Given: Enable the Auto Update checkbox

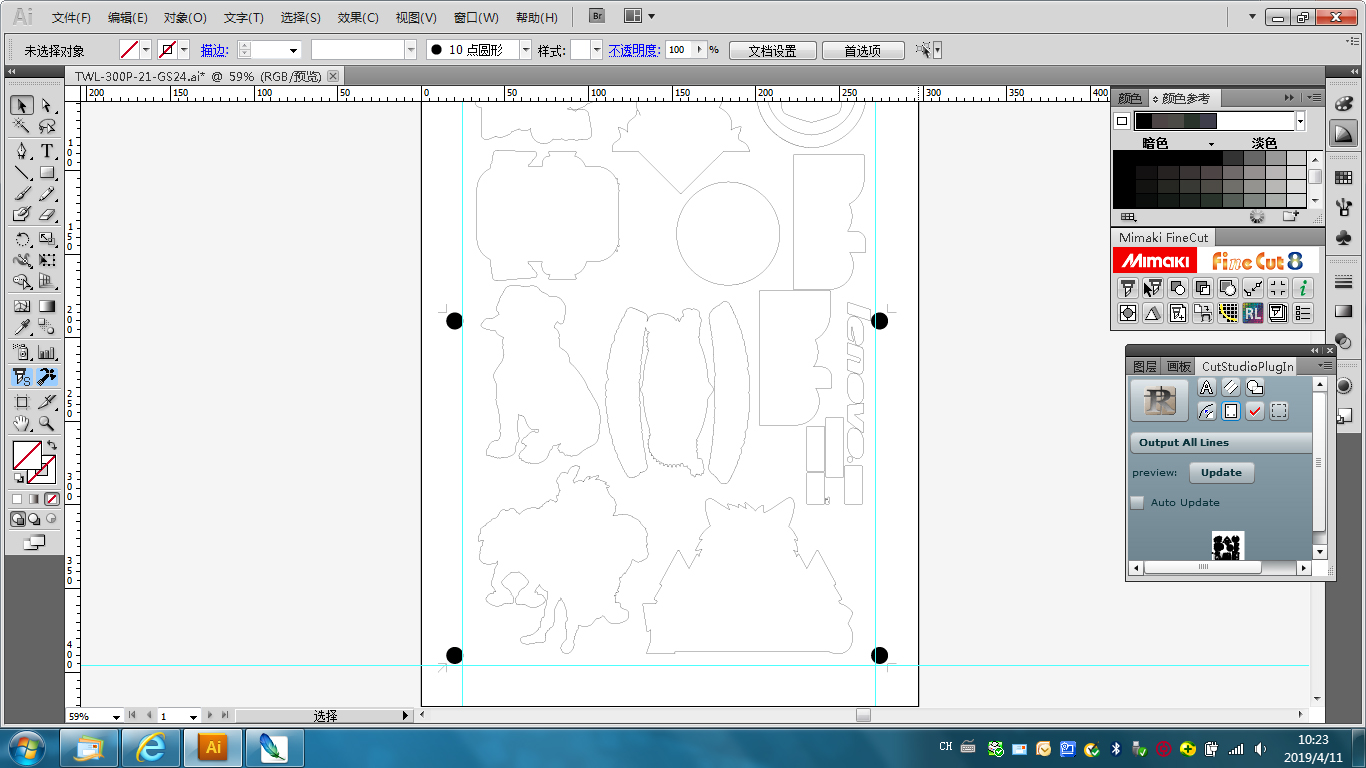Looking at the screenshot, I should (x=1137, y=503).
